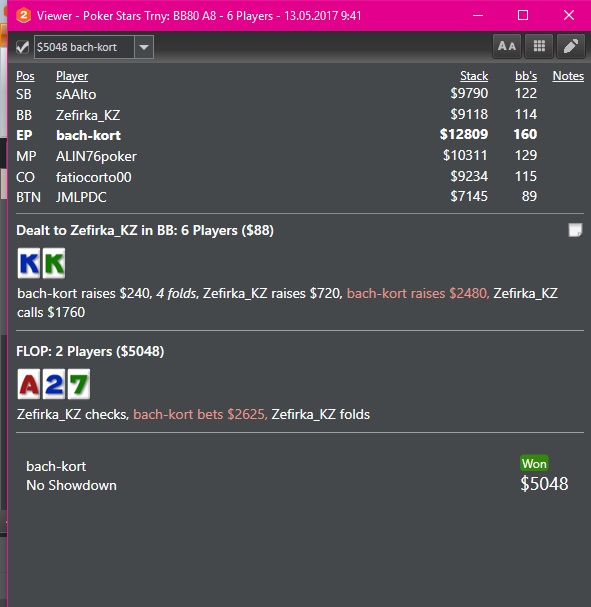This screenshot has width=591, height=607.
Task: Click the orange app icon in title bar
Action: 24,15
